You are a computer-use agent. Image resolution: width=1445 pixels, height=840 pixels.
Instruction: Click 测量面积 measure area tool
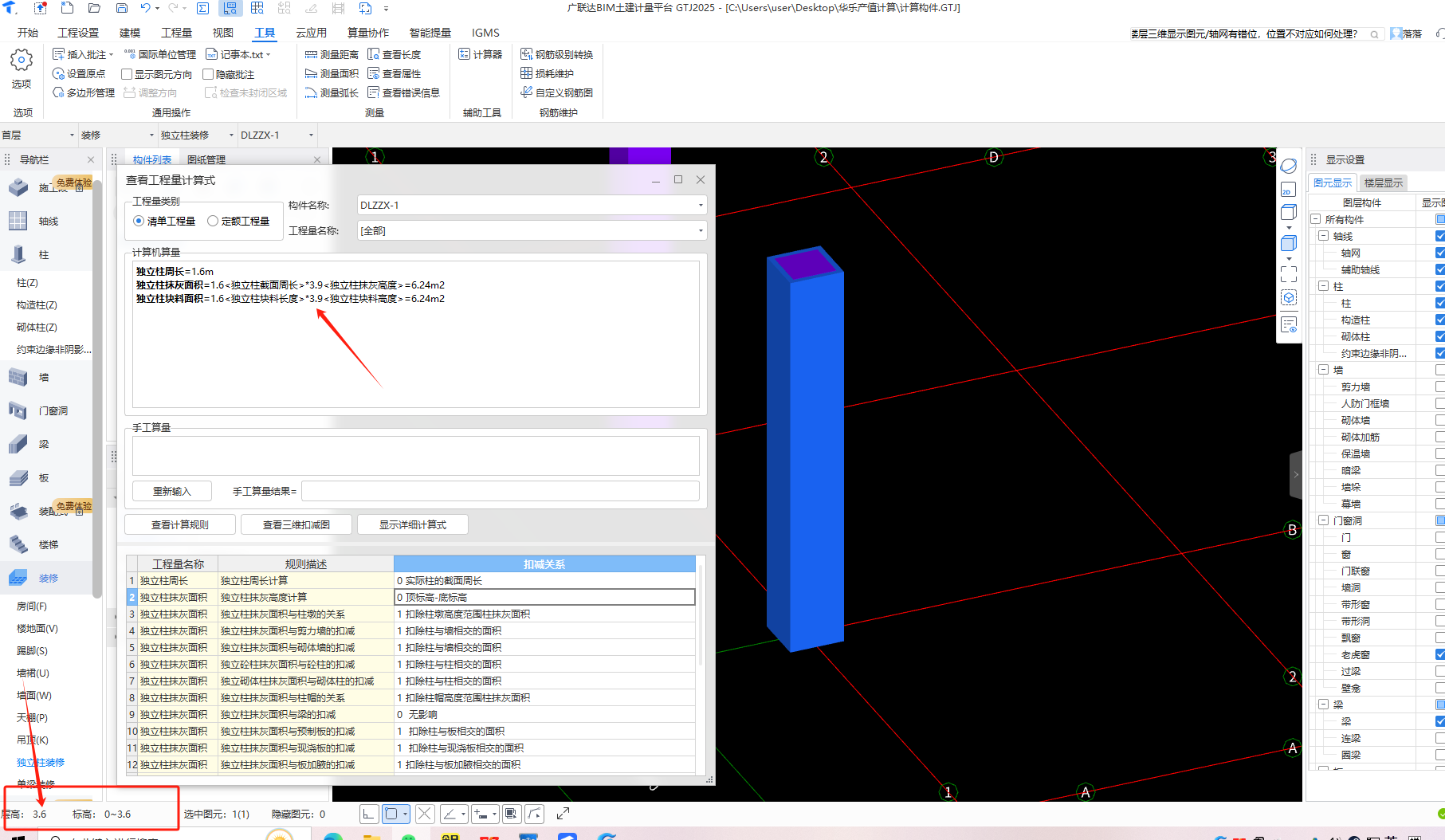click(332, 73)
